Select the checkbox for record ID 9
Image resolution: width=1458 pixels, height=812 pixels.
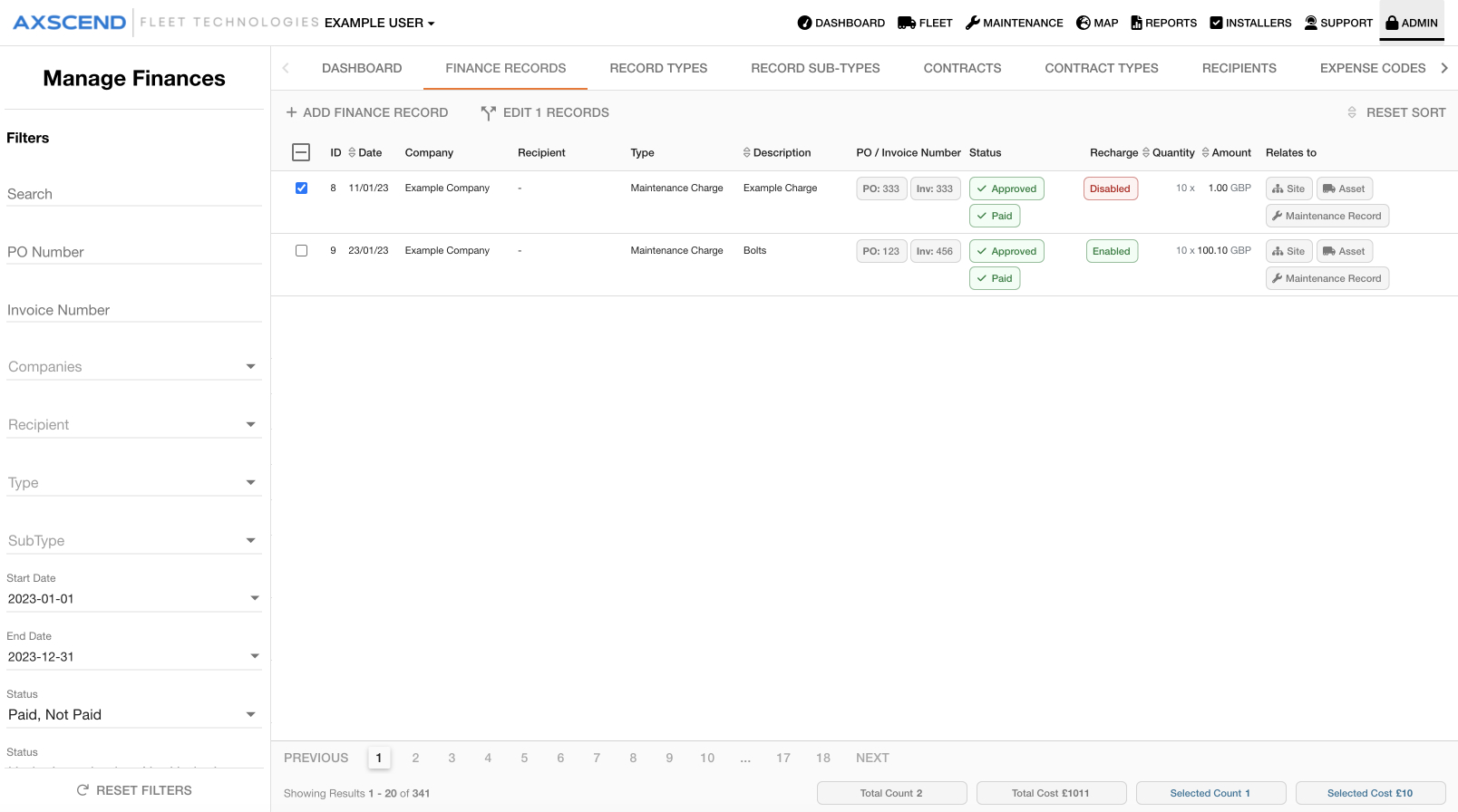coord(301,251)
